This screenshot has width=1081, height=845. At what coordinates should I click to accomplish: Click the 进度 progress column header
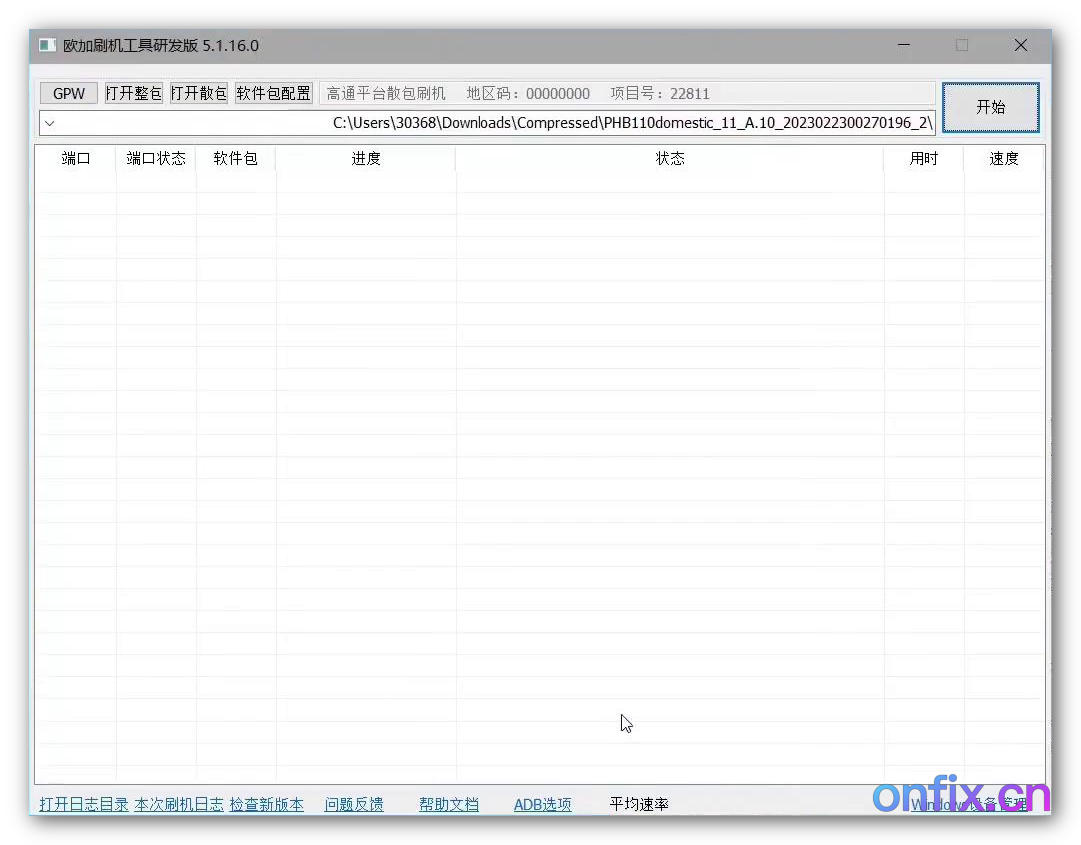(366, 158)
